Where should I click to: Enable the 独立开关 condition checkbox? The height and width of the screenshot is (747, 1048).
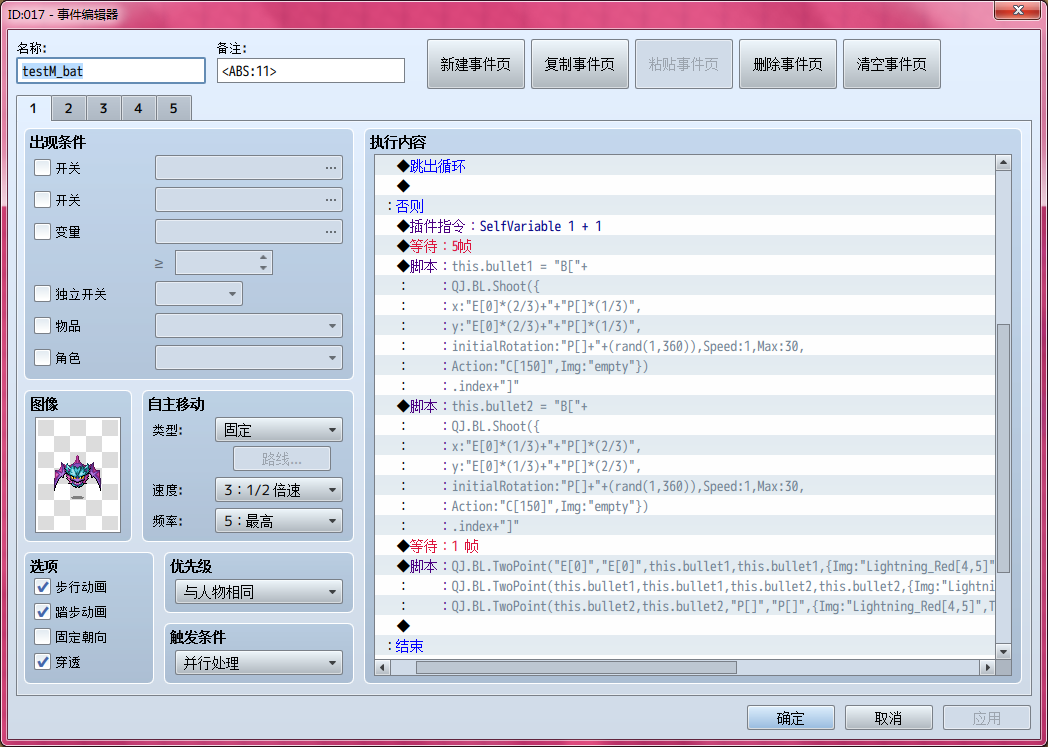point(42,294)
